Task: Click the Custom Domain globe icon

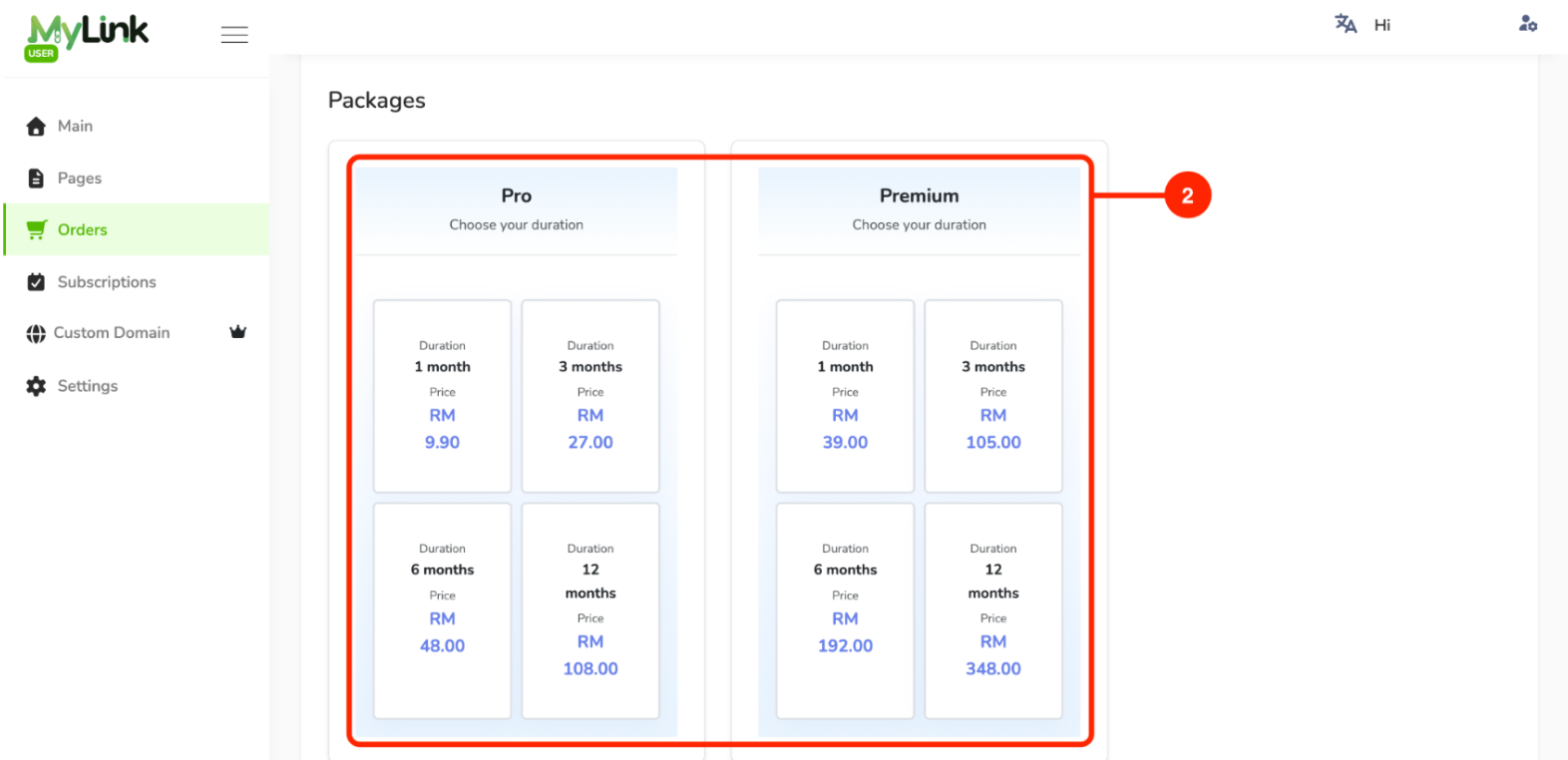Action: coord(36,334)
